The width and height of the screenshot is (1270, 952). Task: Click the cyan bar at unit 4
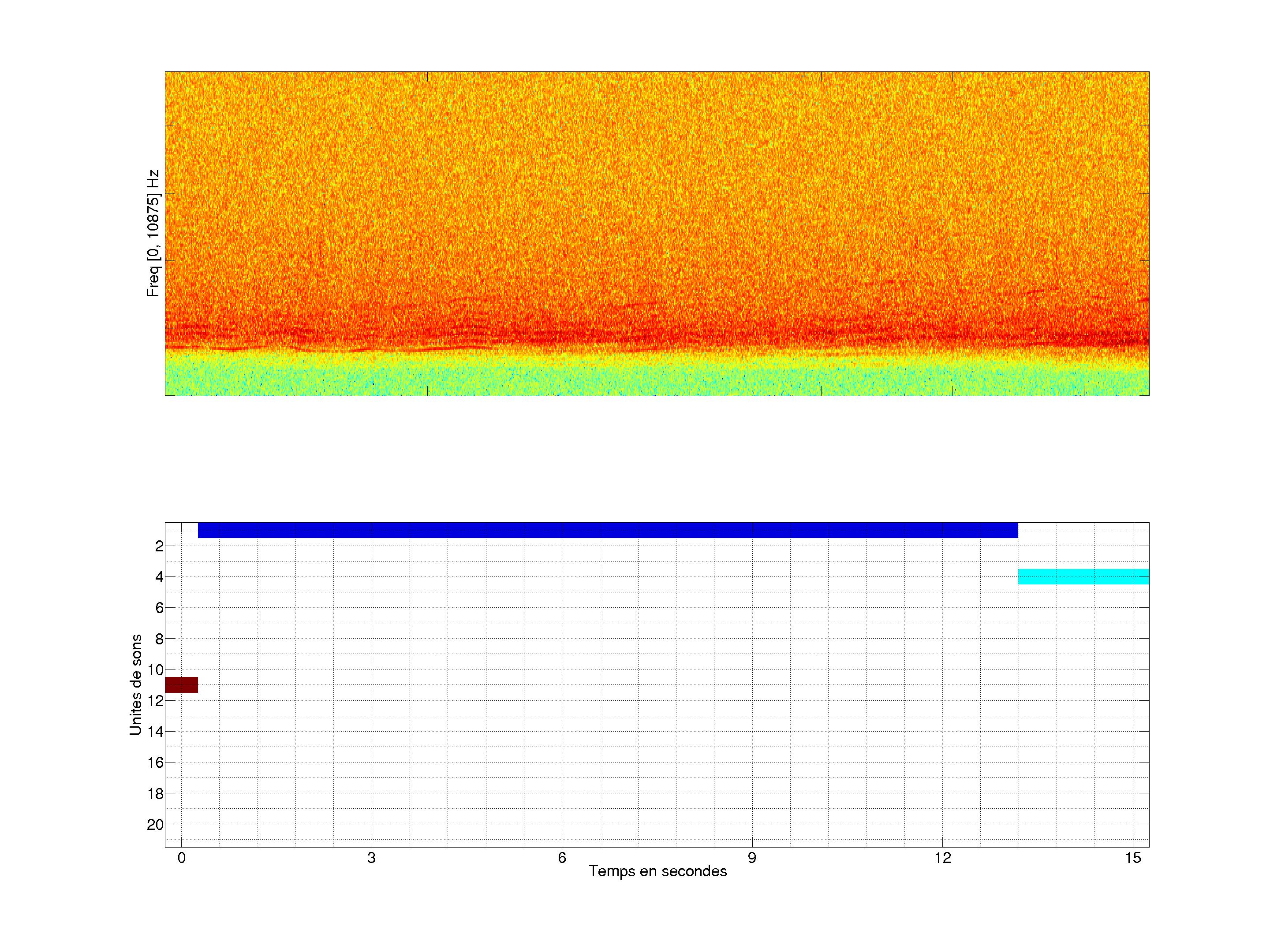point(1083,576)
